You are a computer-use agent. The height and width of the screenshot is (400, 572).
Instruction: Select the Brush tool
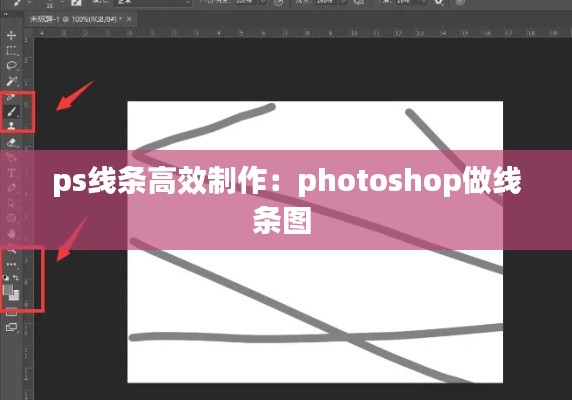[x=12, y=111]
